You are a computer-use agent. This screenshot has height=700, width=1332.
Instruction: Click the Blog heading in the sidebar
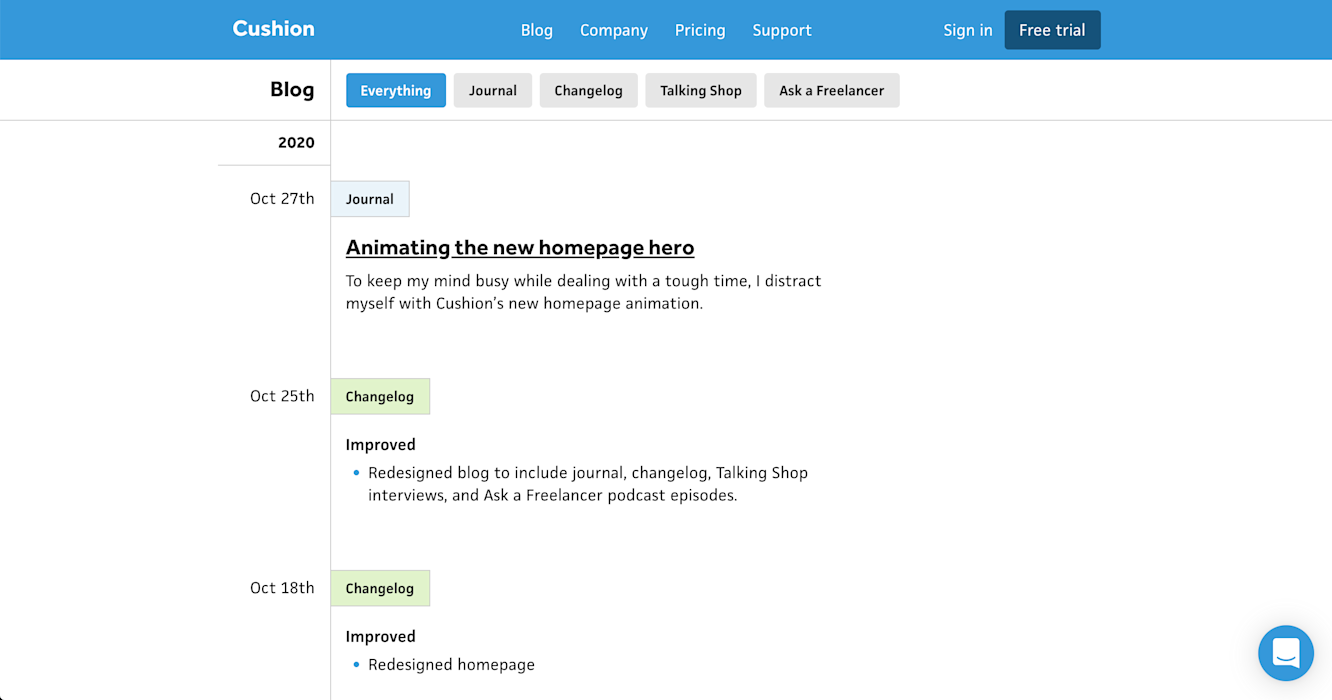pos(292,89)
